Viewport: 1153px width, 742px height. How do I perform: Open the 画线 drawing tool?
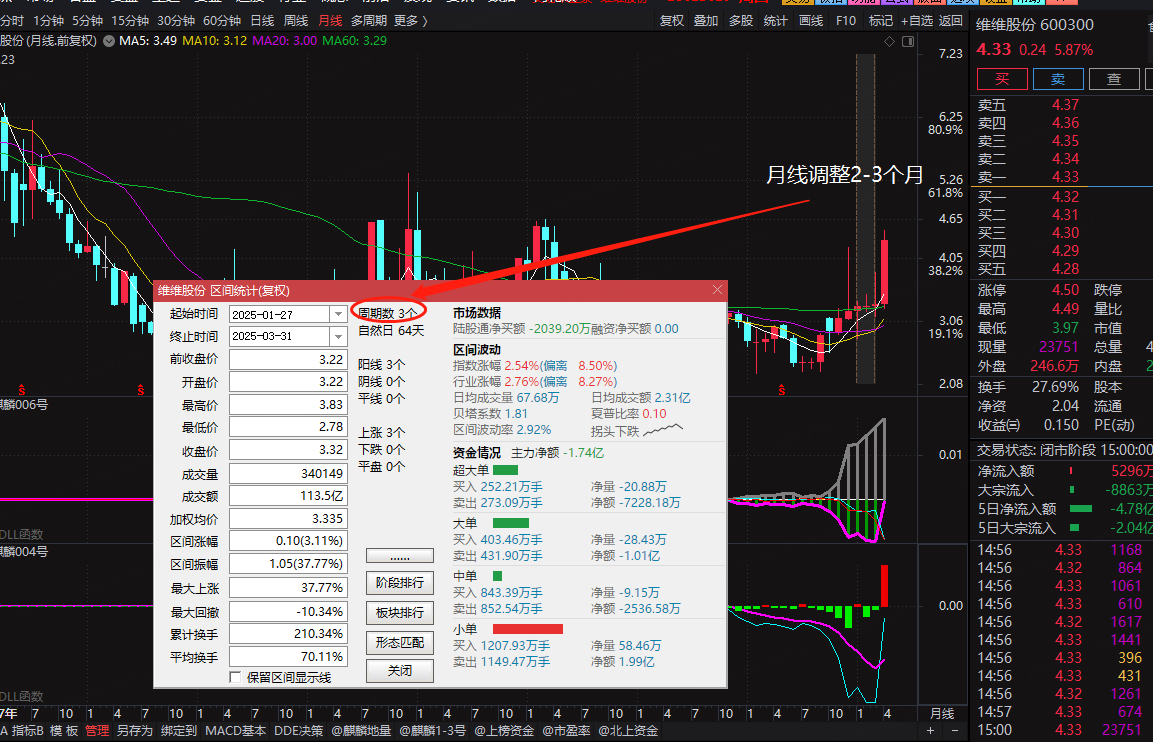[810, 21]
